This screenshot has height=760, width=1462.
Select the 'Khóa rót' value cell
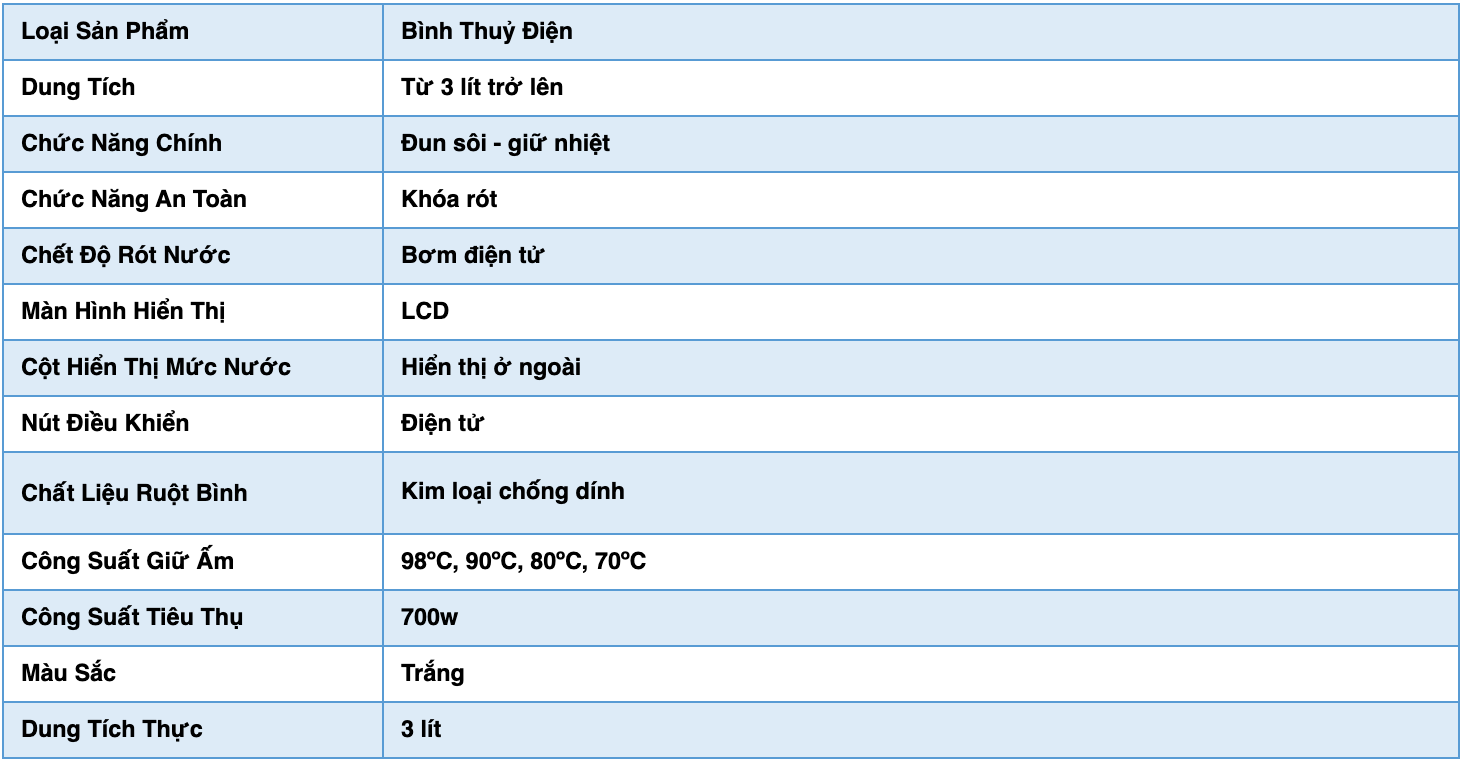920,199
